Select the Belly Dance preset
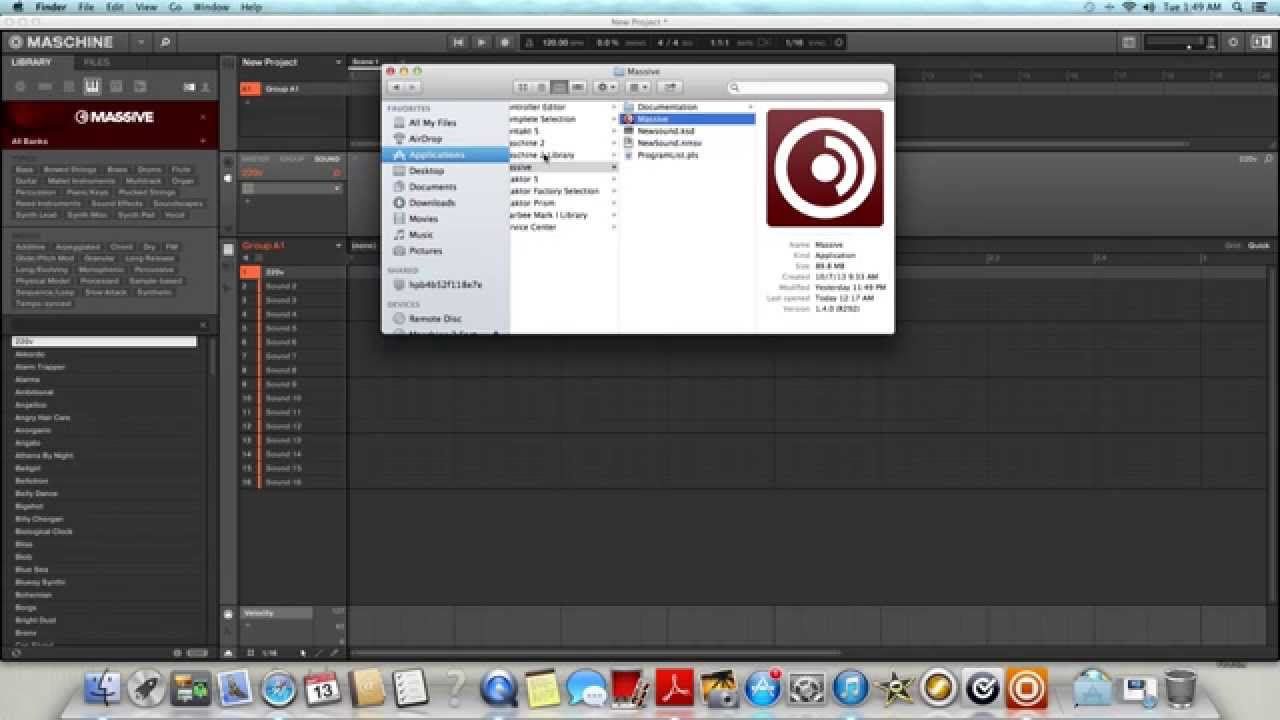Screen dimensions: 1280x720 (105, 494)
